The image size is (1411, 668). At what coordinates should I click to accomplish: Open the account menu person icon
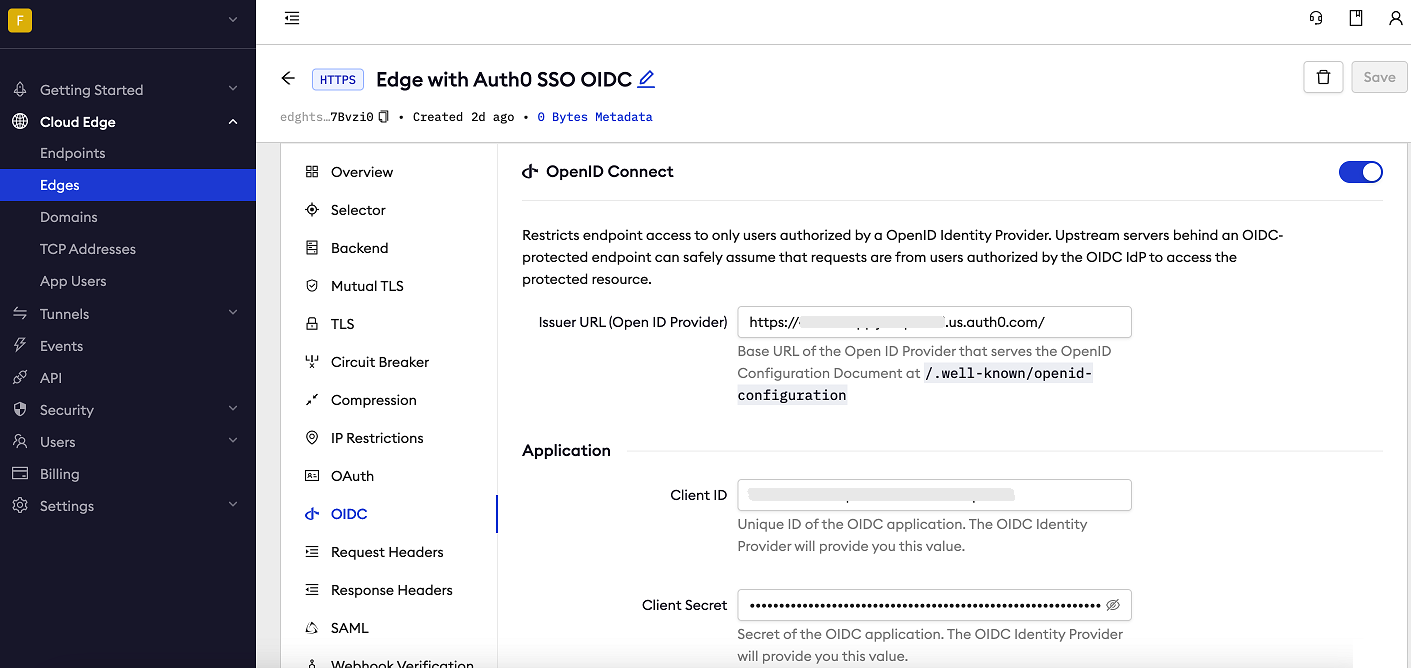point(1396,18)
